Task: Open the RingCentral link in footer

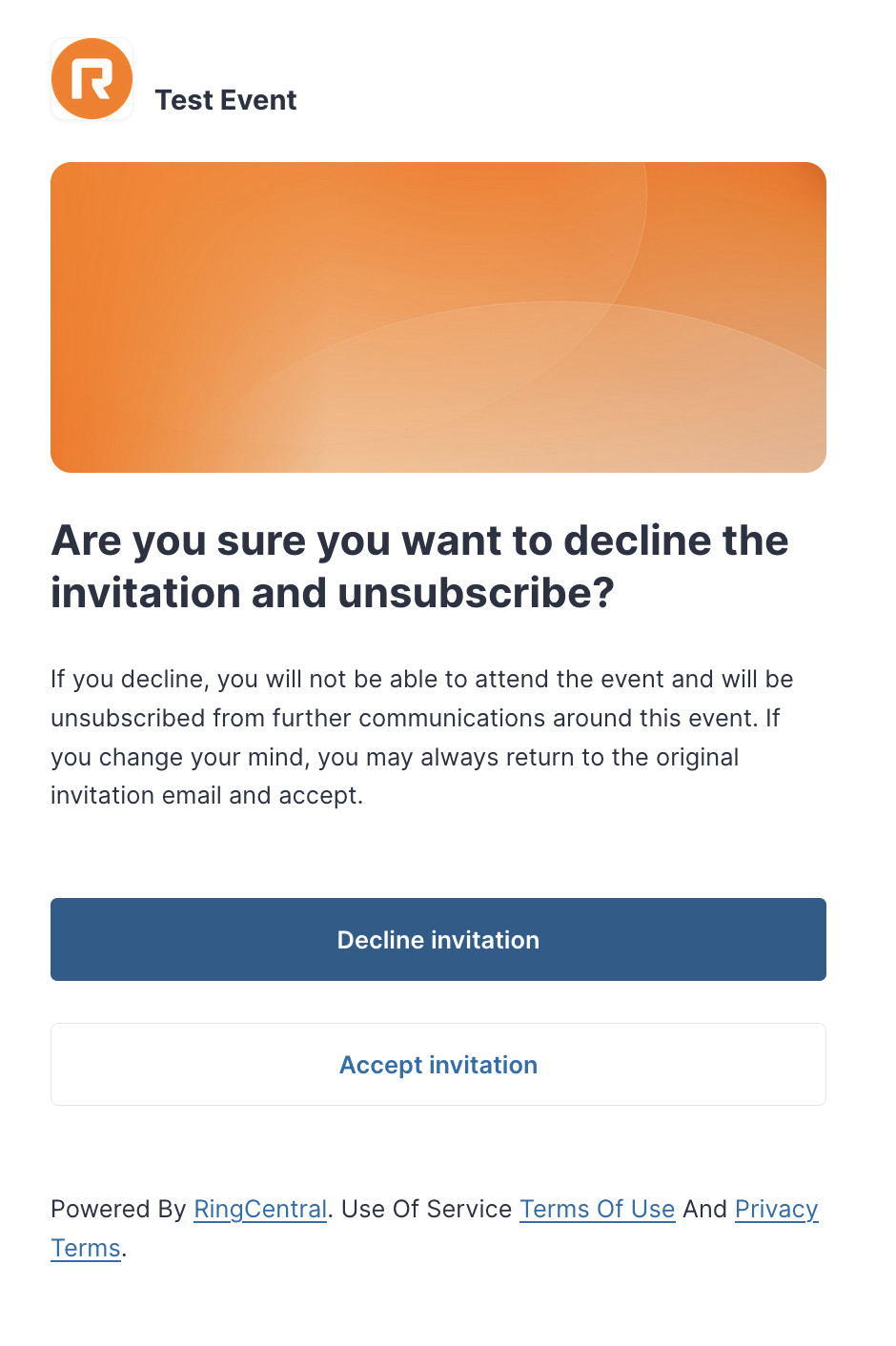Action: (x=260, y=1209)
